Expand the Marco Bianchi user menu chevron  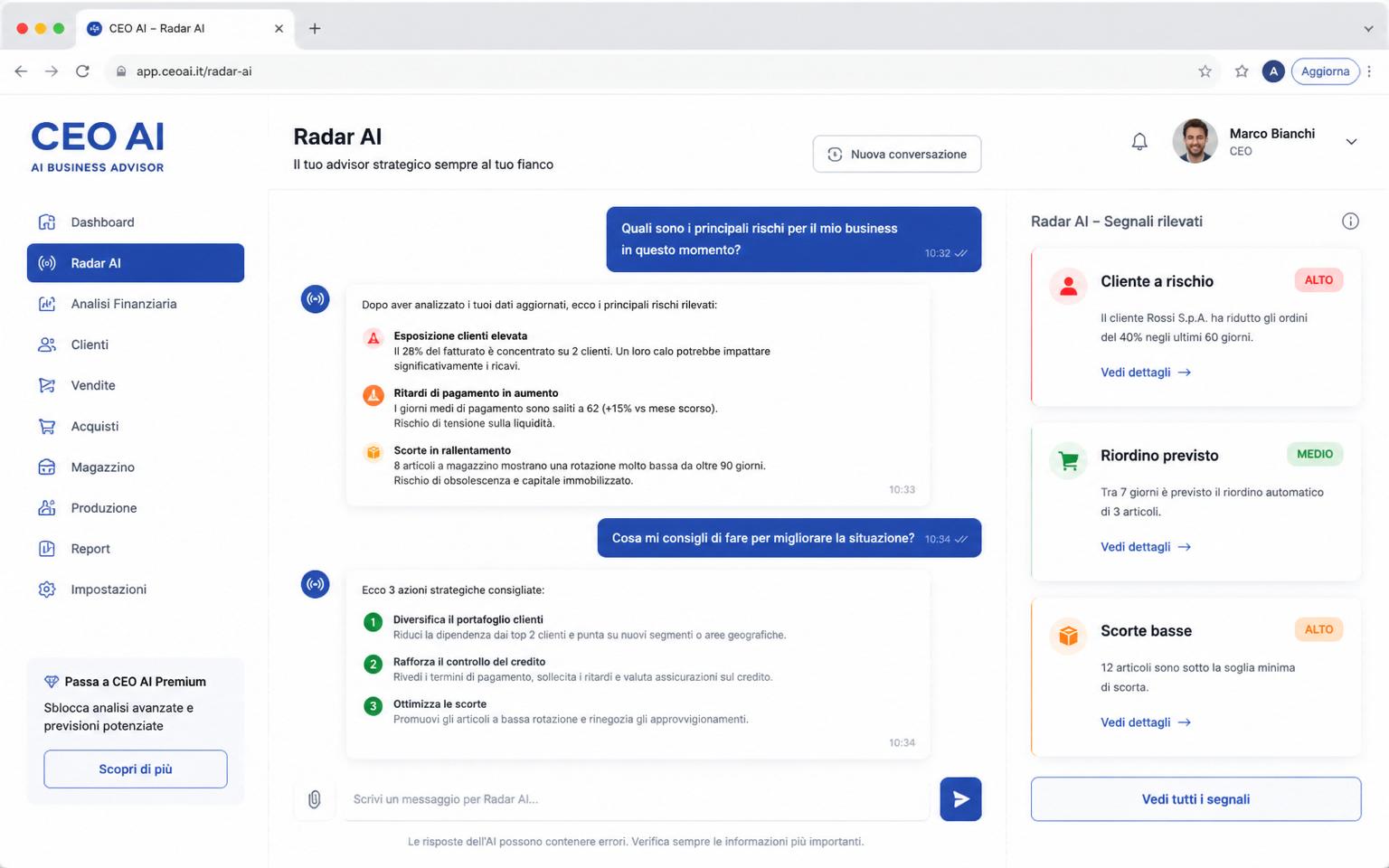(x=1351, y=142)
